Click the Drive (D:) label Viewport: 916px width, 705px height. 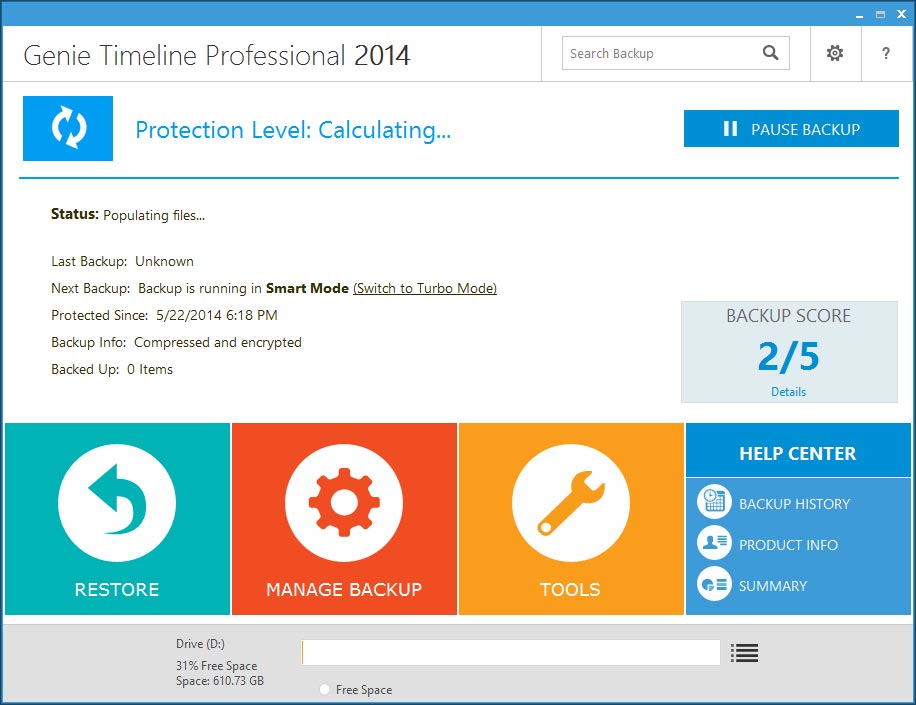coord(200,644)
